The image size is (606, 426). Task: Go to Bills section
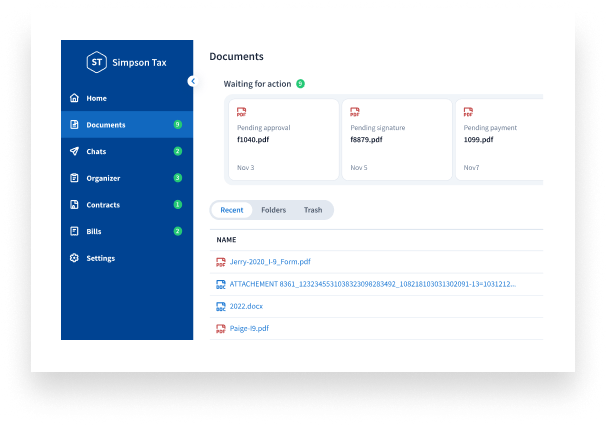pyautogui.click(x=127, y=231)
